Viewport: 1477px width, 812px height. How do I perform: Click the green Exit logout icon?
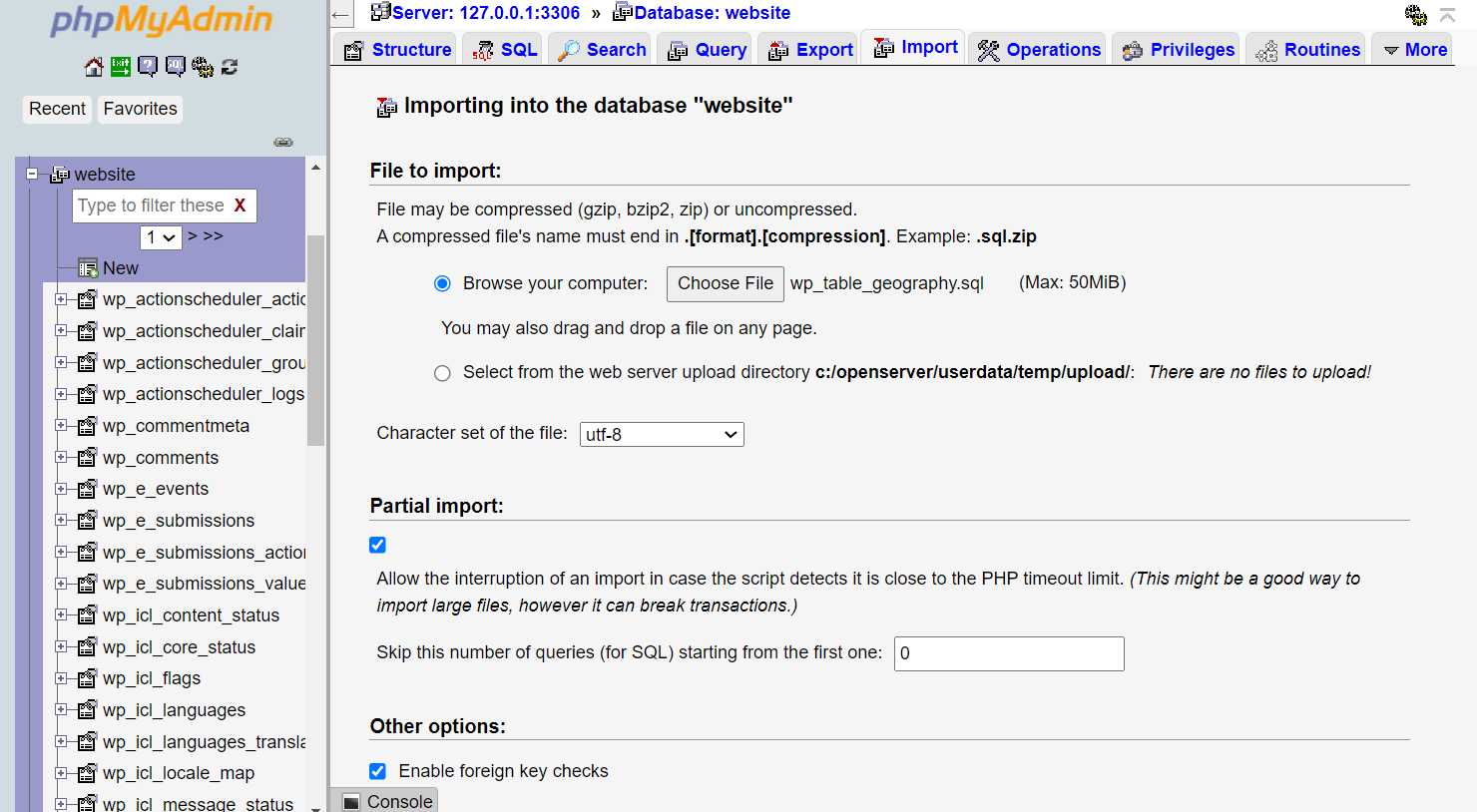[121, 67]
